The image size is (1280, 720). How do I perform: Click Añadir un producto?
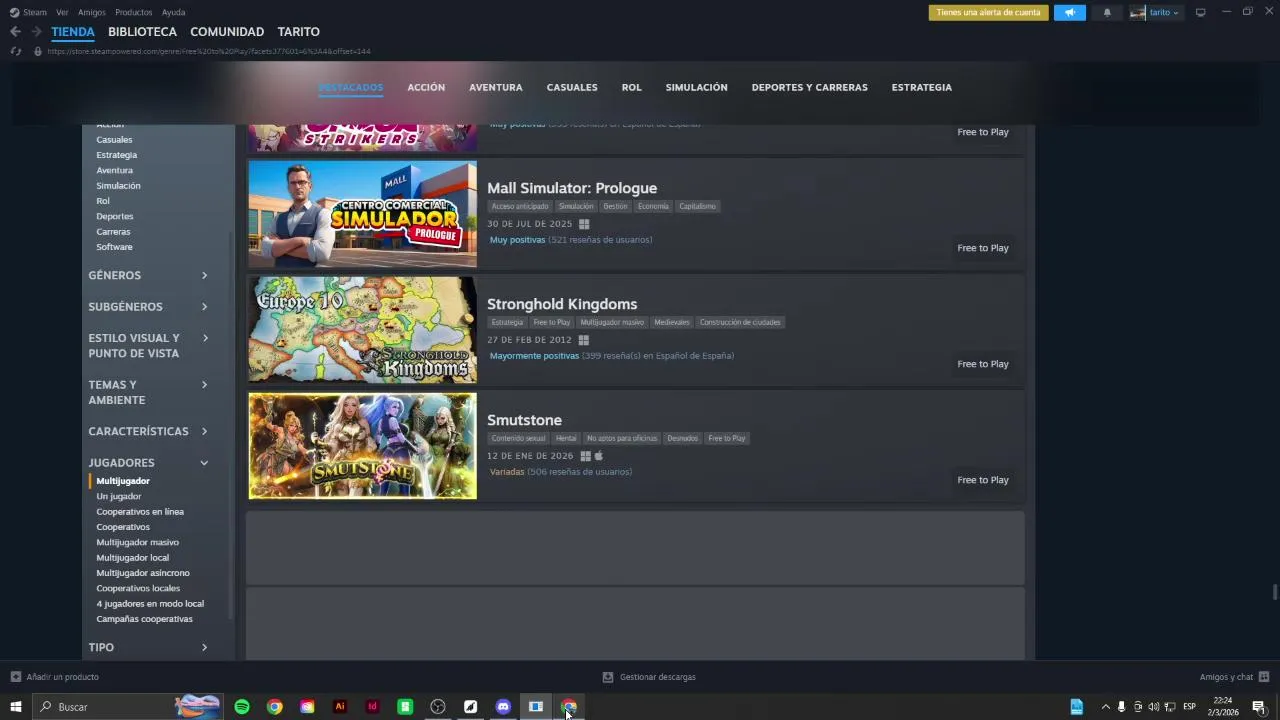[62, 677]
